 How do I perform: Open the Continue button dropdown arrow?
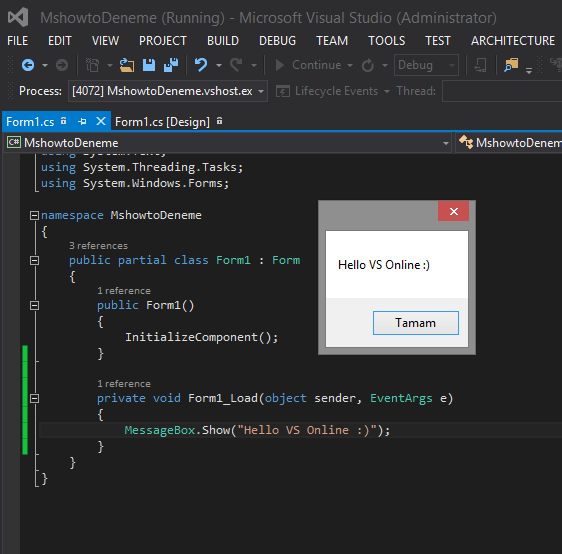click(x=350, y=66)
